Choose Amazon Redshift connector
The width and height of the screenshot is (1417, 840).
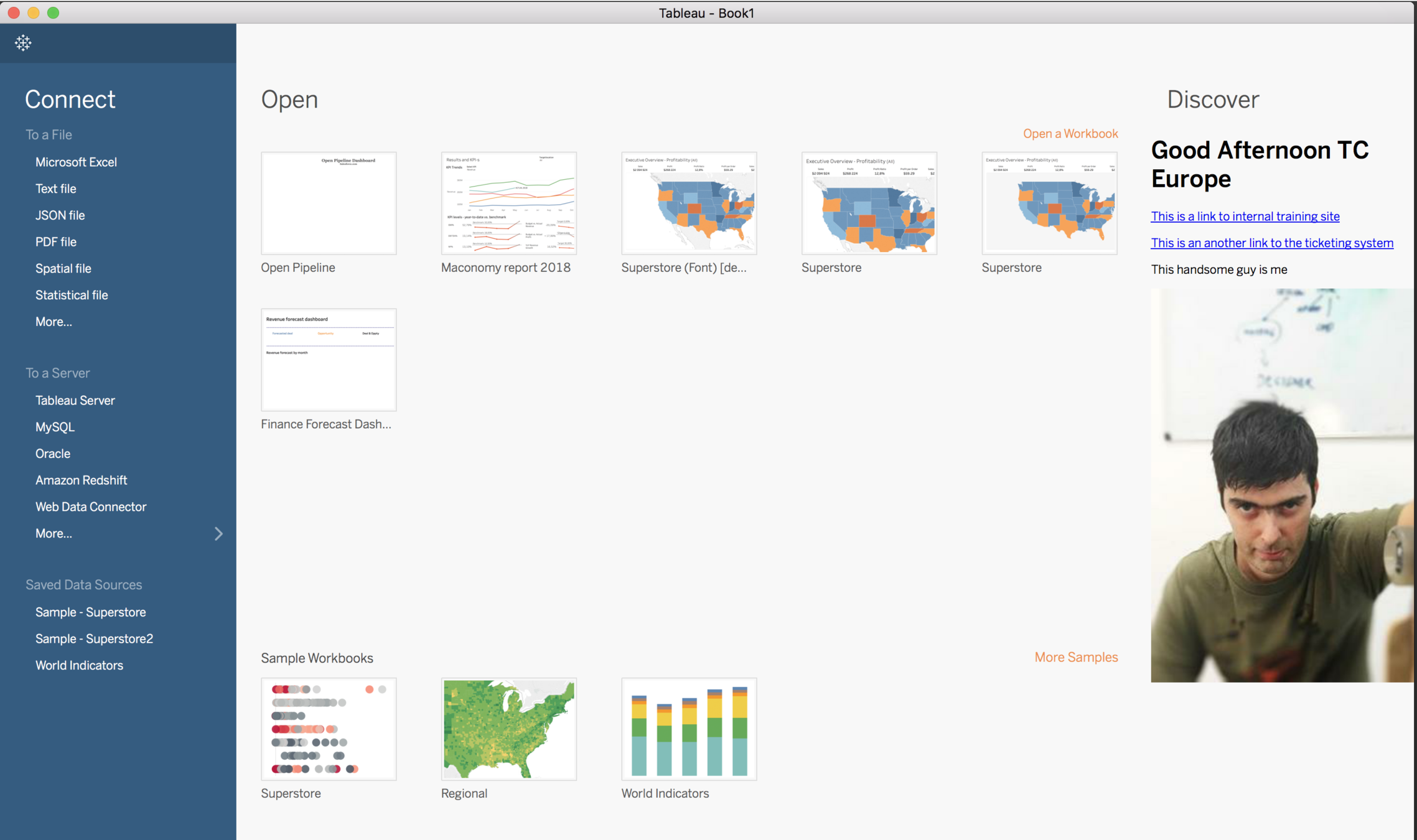click(x=81, y=480)
